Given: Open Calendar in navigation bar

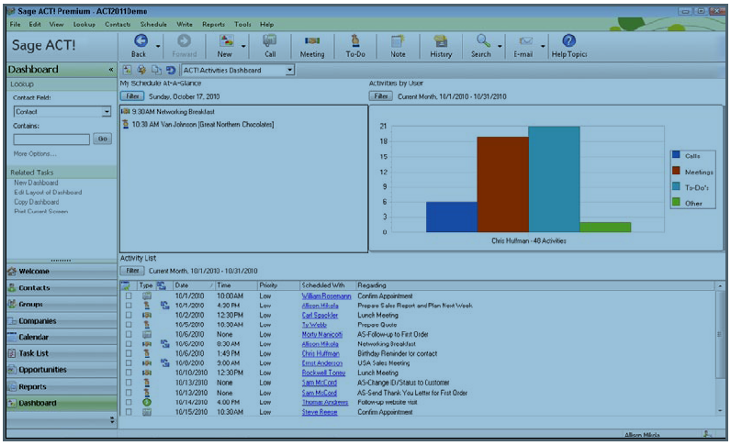Looking at the screenshot, I should pos(61,337).
